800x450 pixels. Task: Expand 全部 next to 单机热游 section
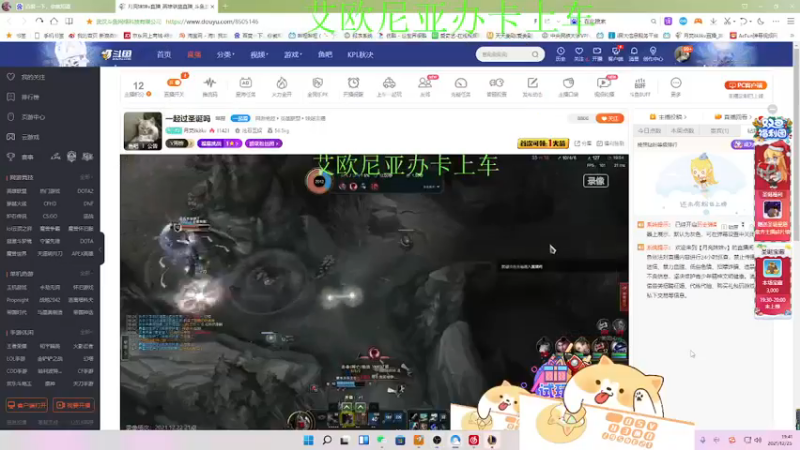86,273
